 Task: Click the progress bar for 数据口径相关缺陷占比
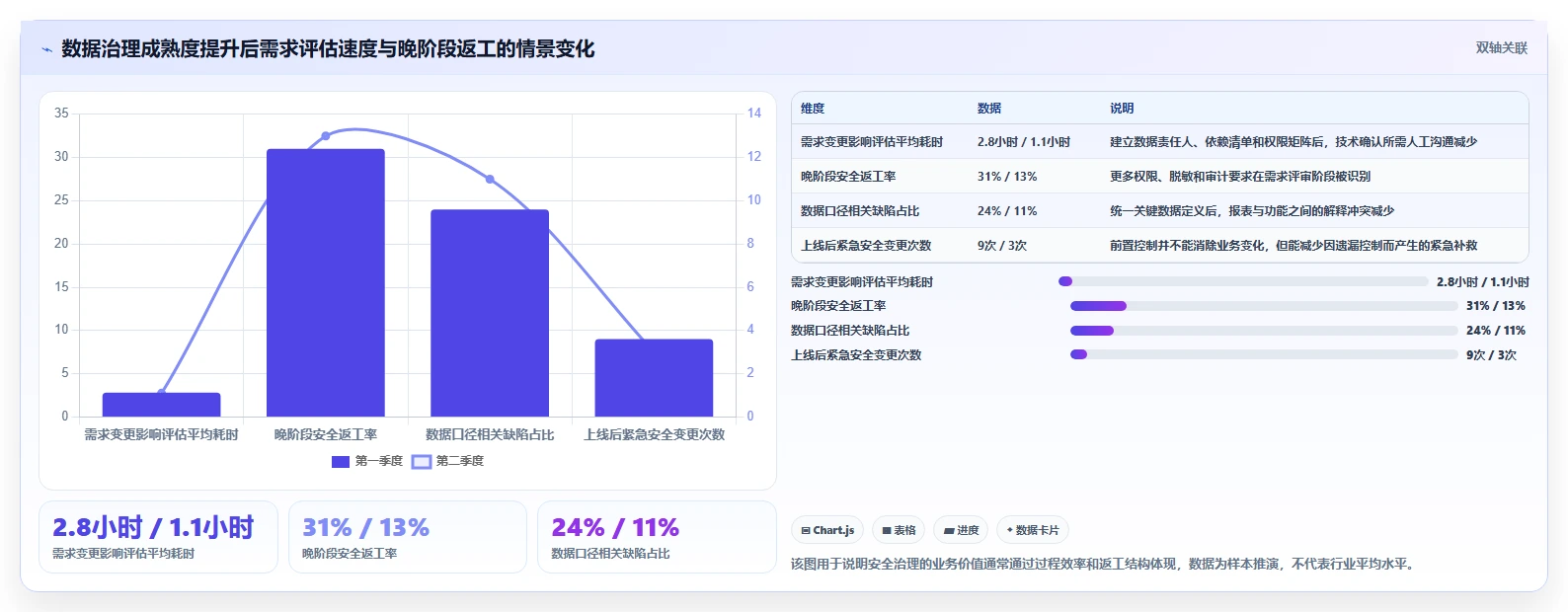point(1264,331)
